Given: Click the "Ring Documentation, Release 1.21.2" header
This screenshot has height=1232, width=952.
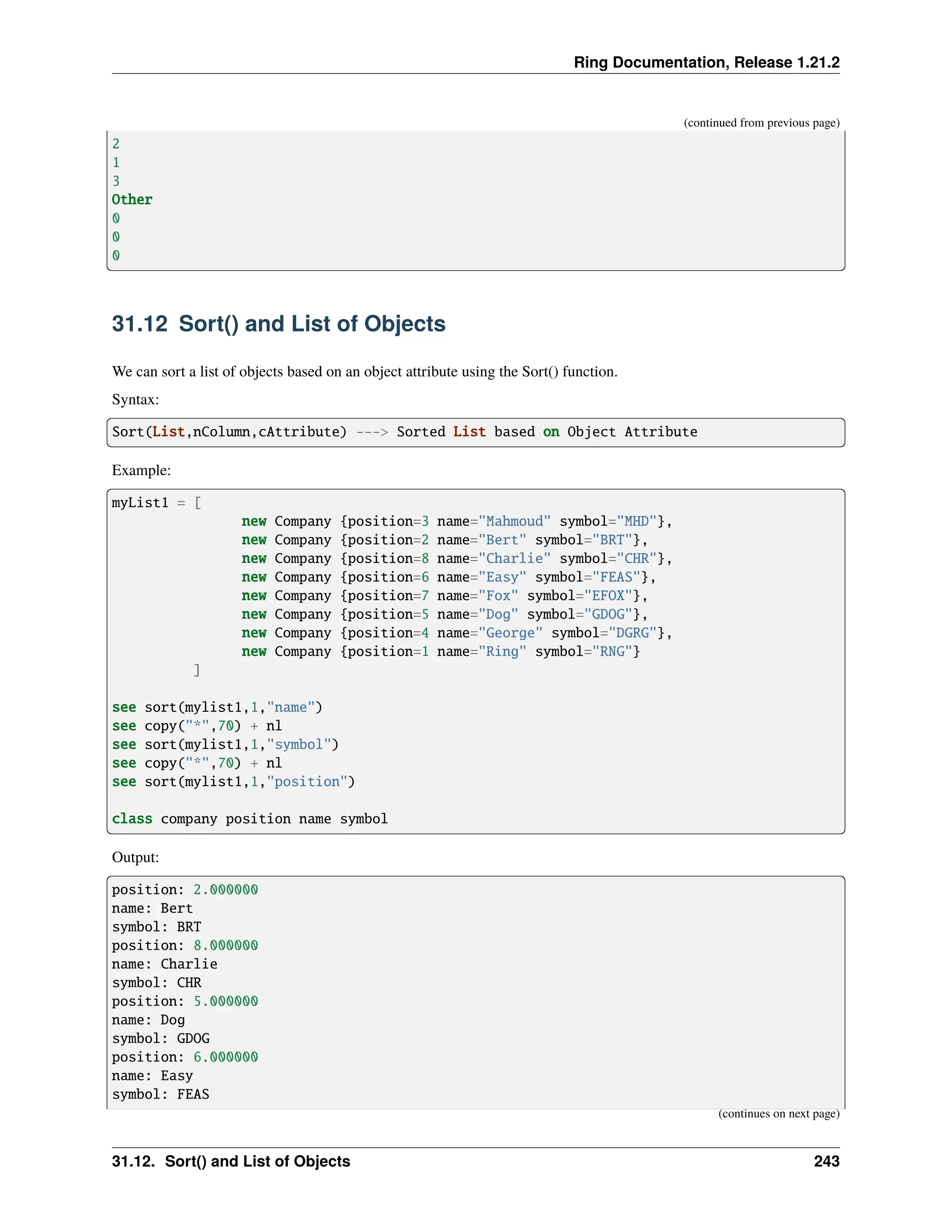Looking at the screenshot, I should 706,62.
